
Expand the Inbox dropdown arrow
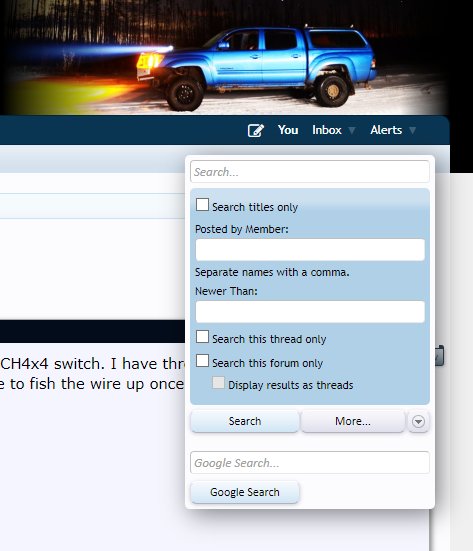351,131
